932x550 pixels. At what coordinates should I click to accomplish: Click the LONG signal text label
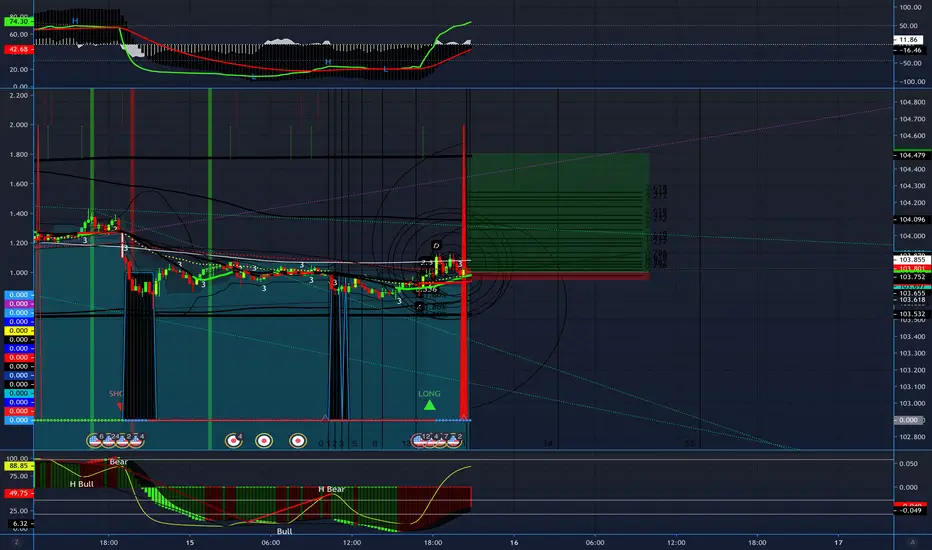(x=429, y=394)
